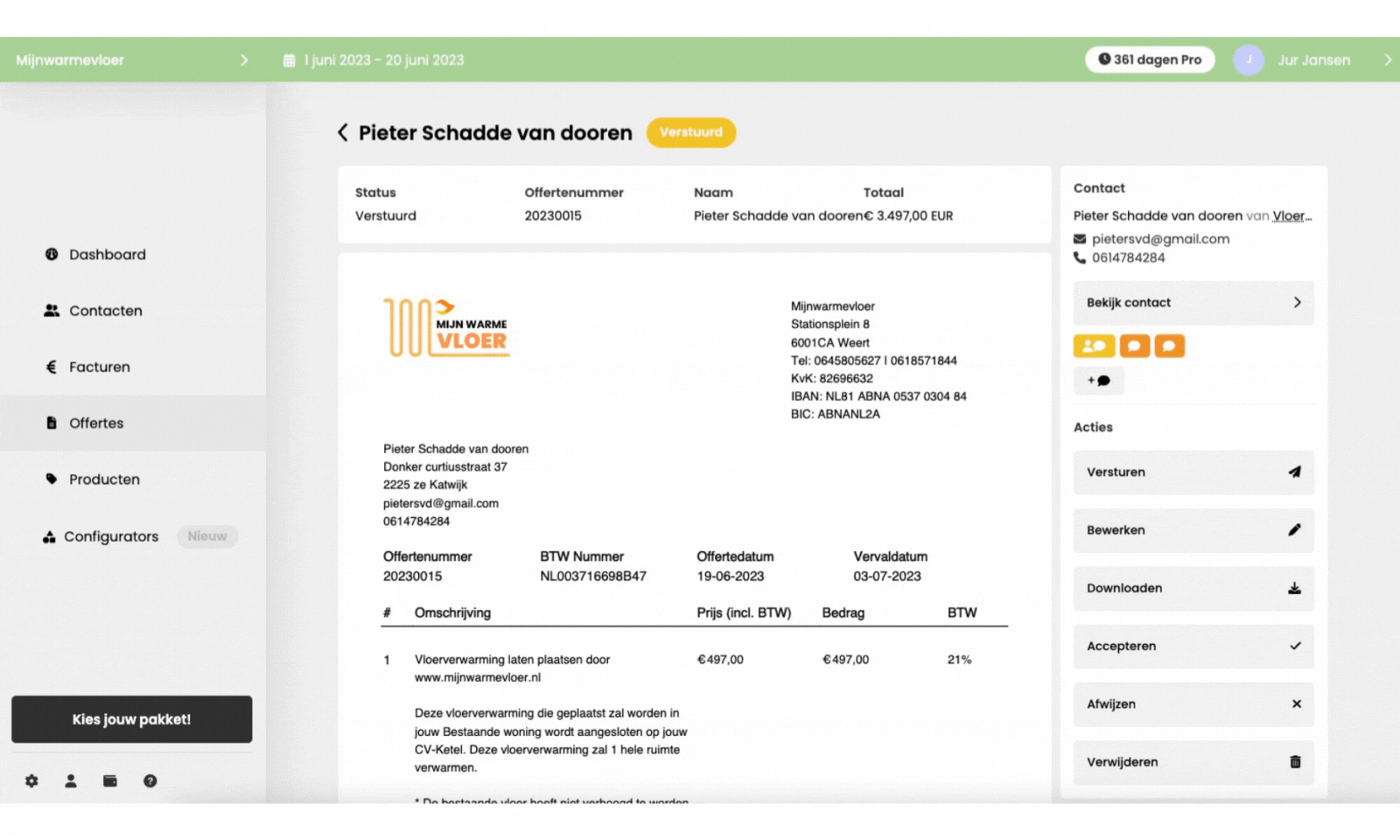Click the BTW Nummer NL003716698B47
Screen dimensions: 1400x840
(x=593, y=576)
